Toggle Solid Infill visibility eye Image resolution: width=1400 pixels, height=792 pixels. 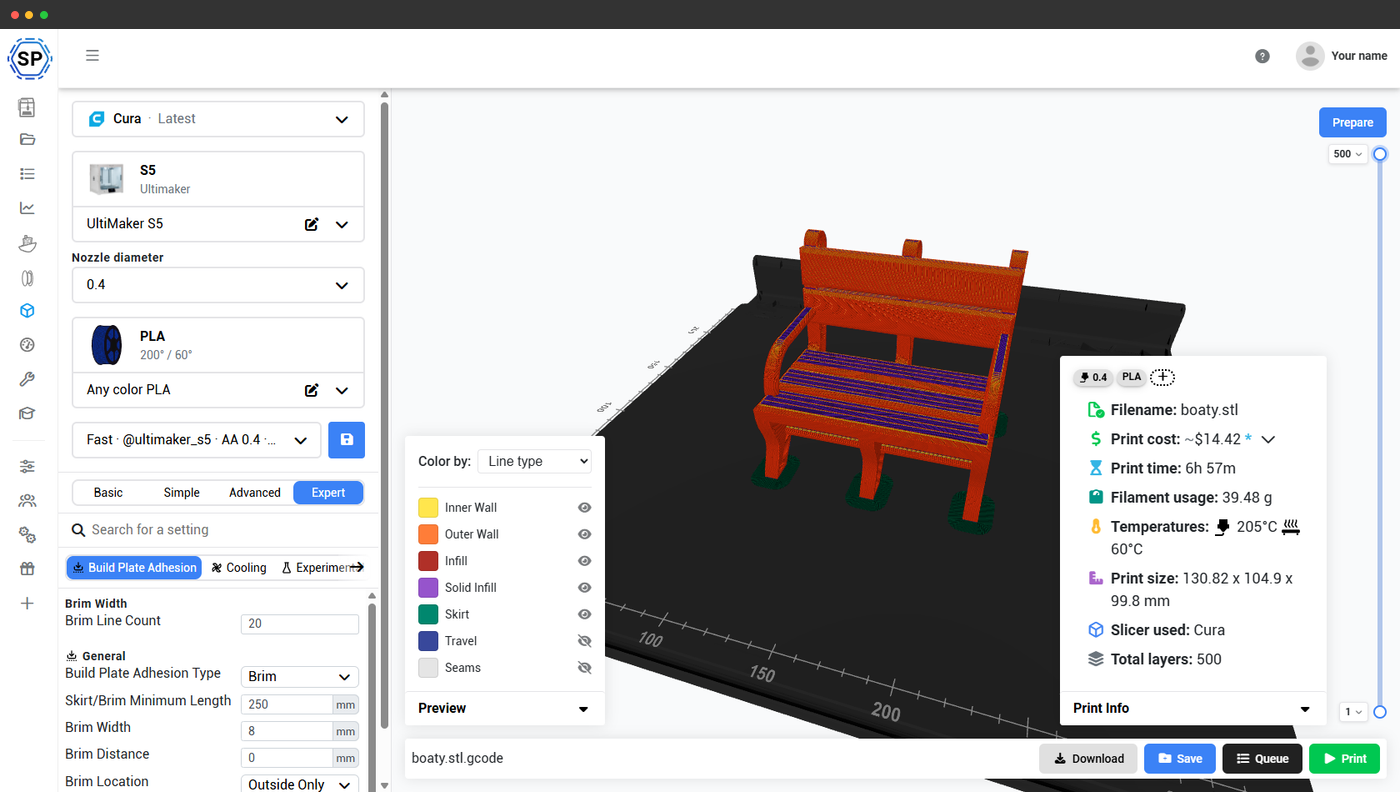(585, 588)
